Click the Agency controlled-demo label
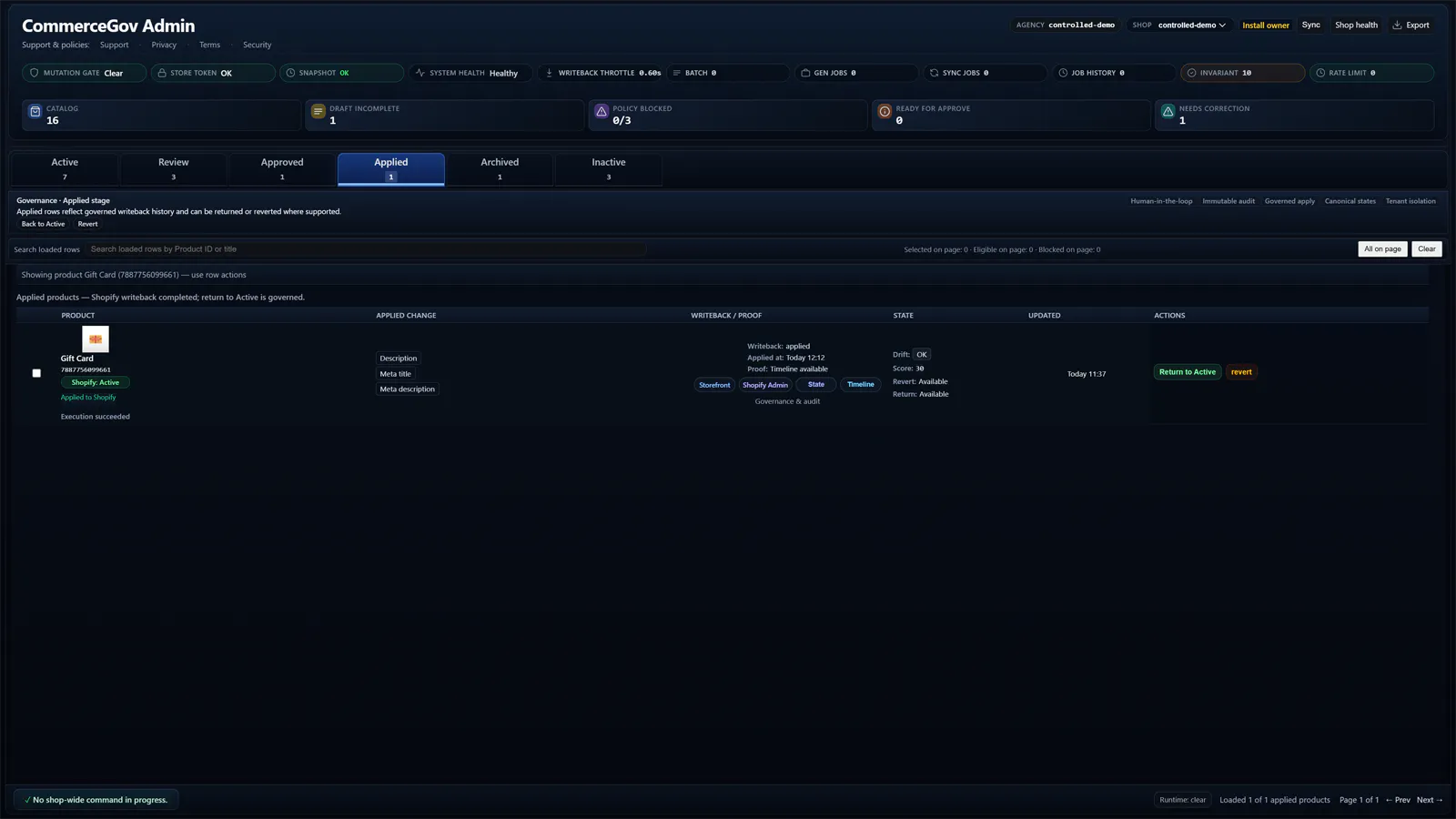1456x819 pixels. (1066, 25)
